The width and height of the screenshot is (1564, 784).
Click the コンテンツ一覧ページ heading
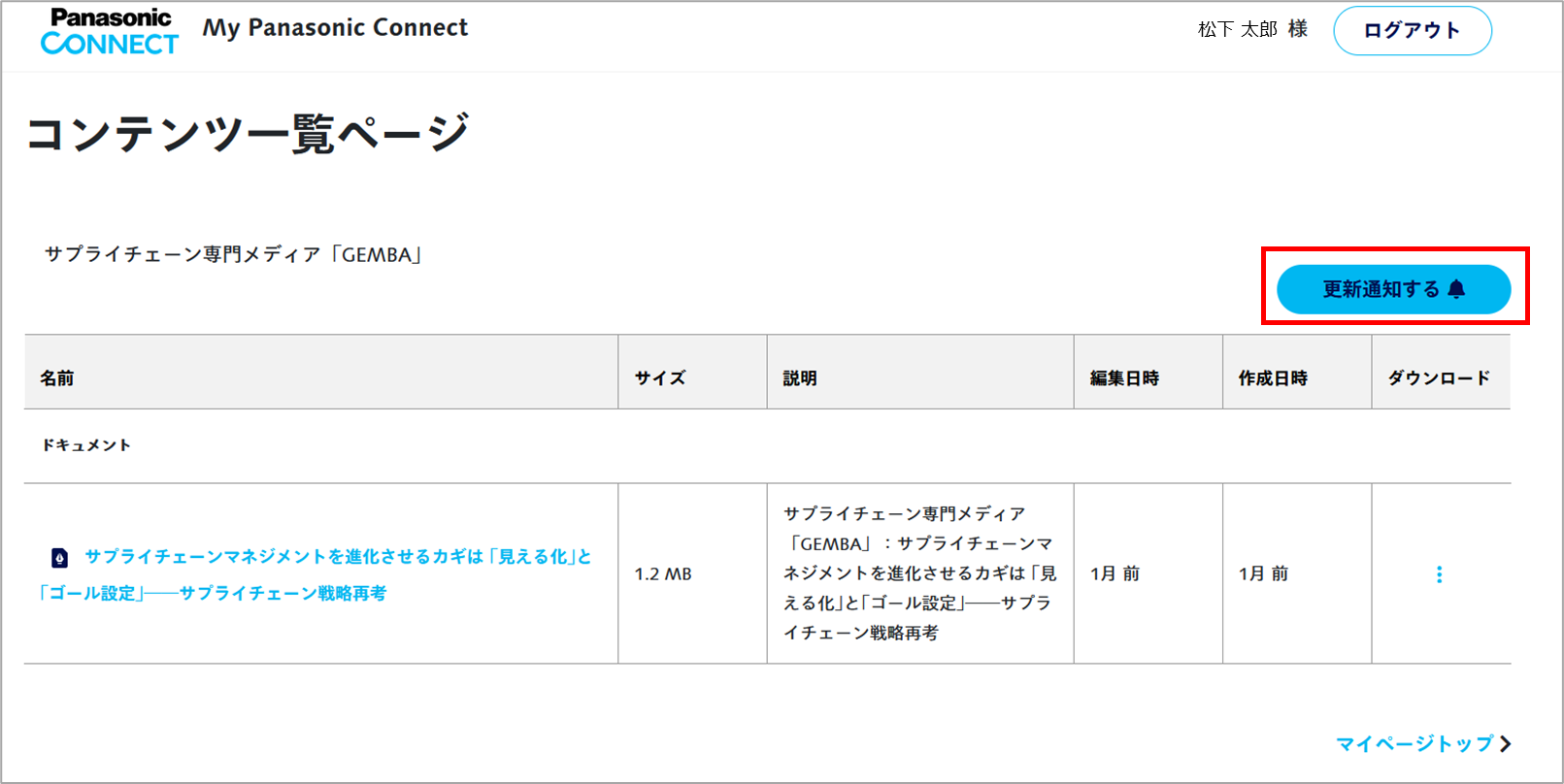(249, 134)
